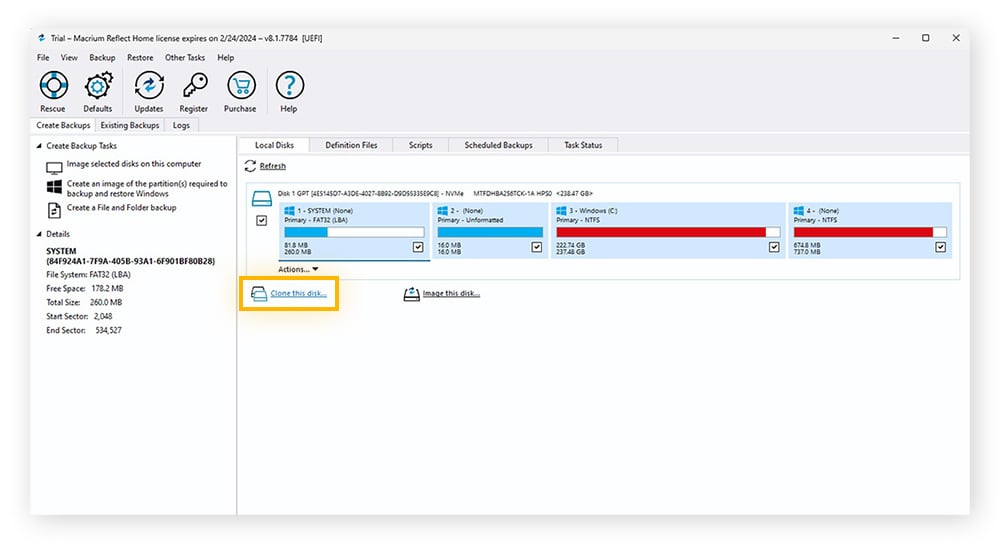Select Create a File and Folder backup
The image size is (1000, 542).
(x=121, y=208)
